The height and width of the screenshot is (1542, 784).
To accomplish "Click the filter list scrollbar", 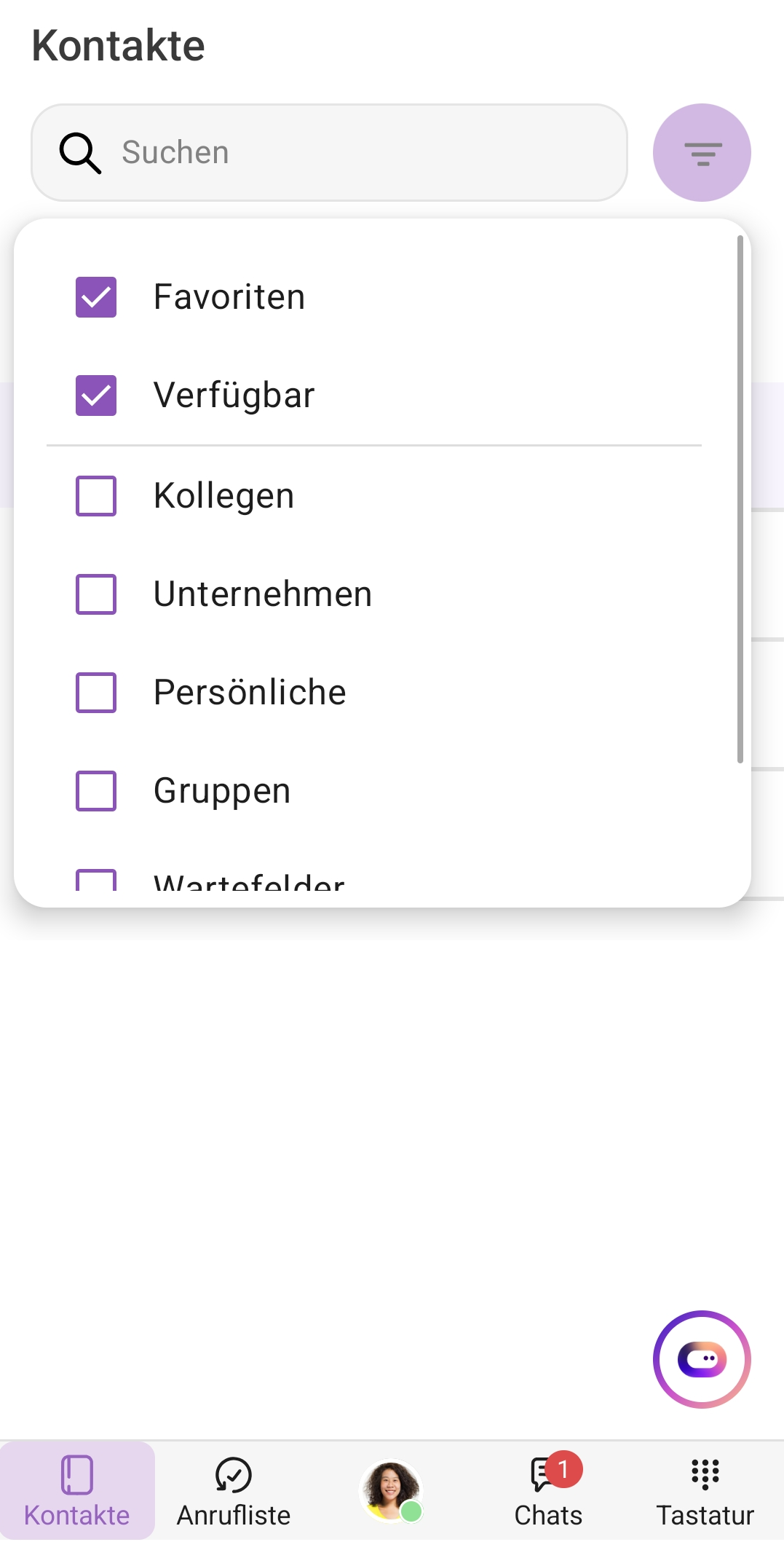I will (x=740, y=500).
